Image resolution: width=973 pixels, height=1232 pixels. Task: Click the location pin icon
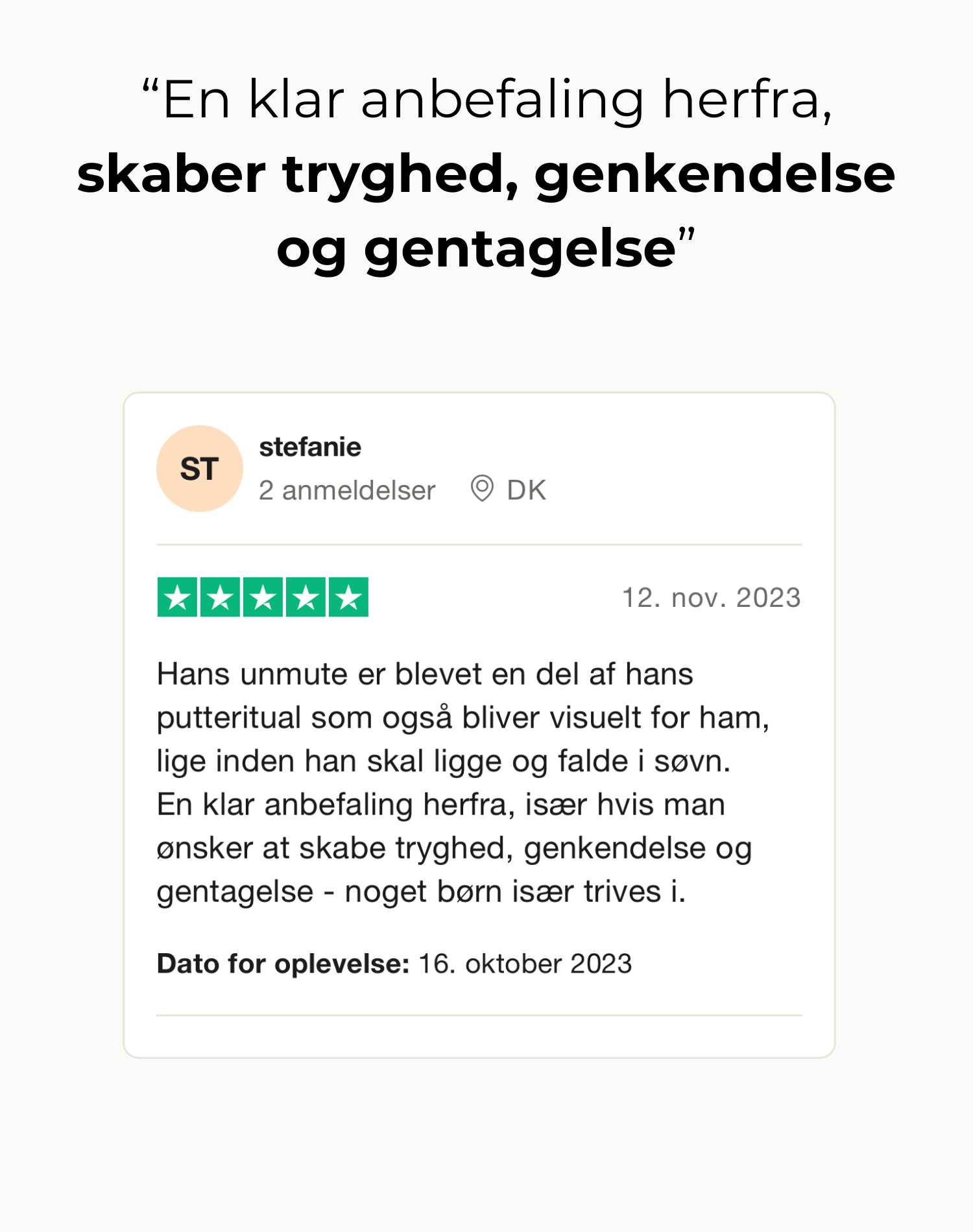pyautogui.click(x=482, y=489)
